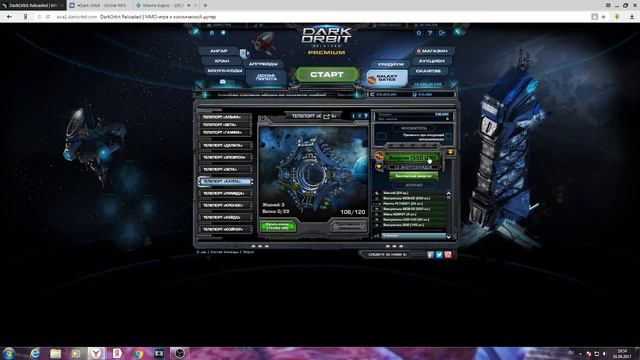
Task: Select Телепорт «Дельта» gate
Action: coord(225,145)
